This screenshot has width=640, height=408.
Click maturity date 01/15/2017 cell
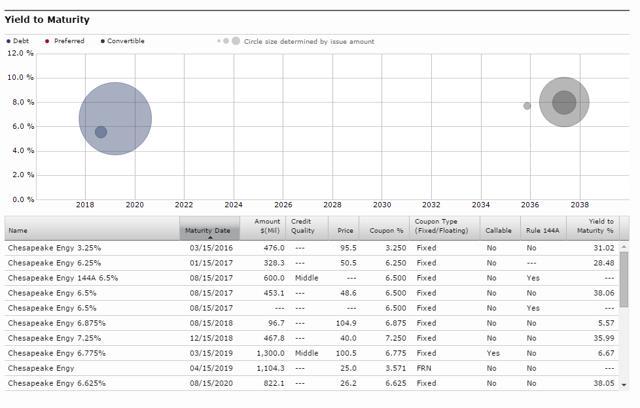click(211, 263)
